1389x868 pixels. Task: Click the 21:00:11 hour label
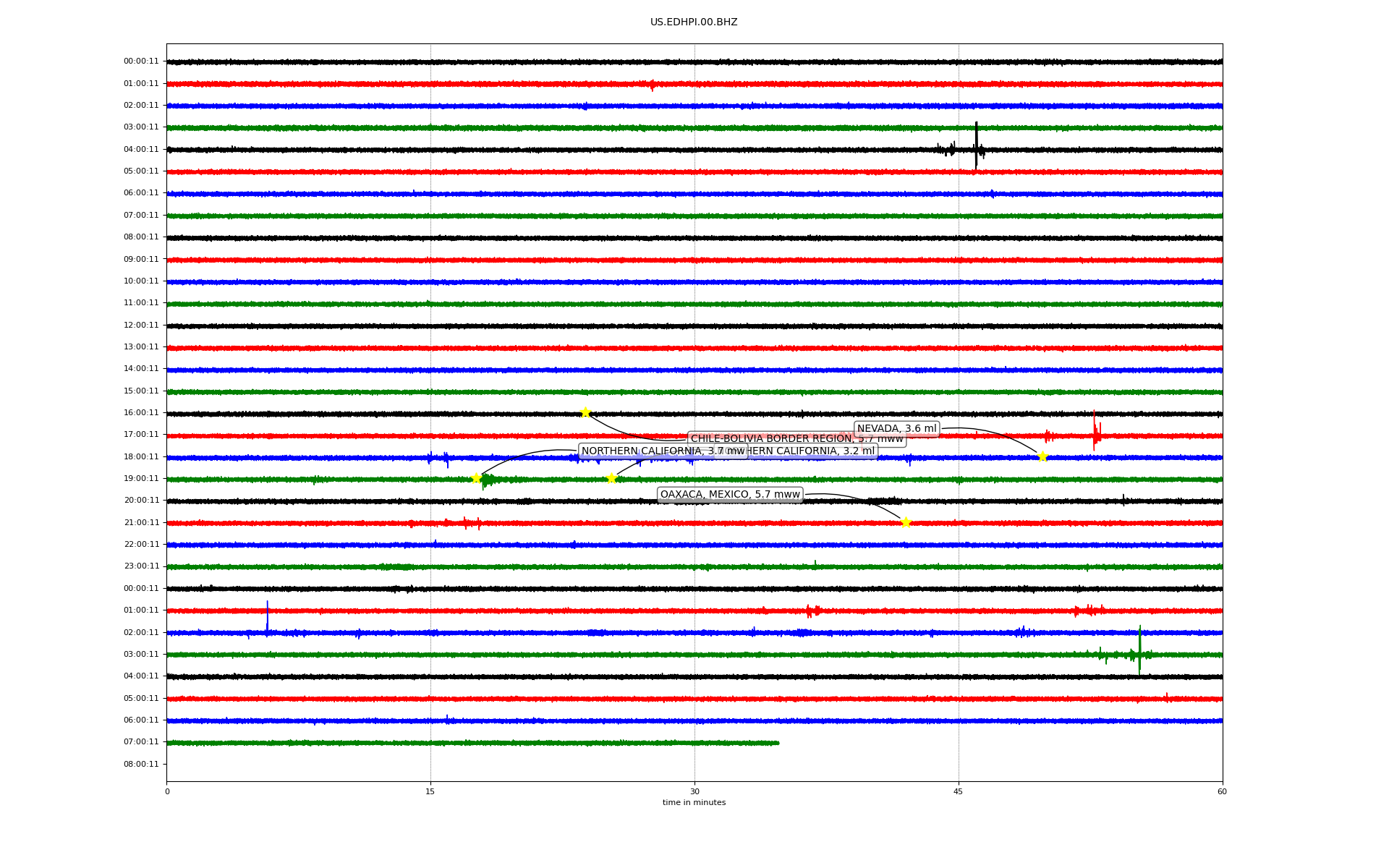141,523
